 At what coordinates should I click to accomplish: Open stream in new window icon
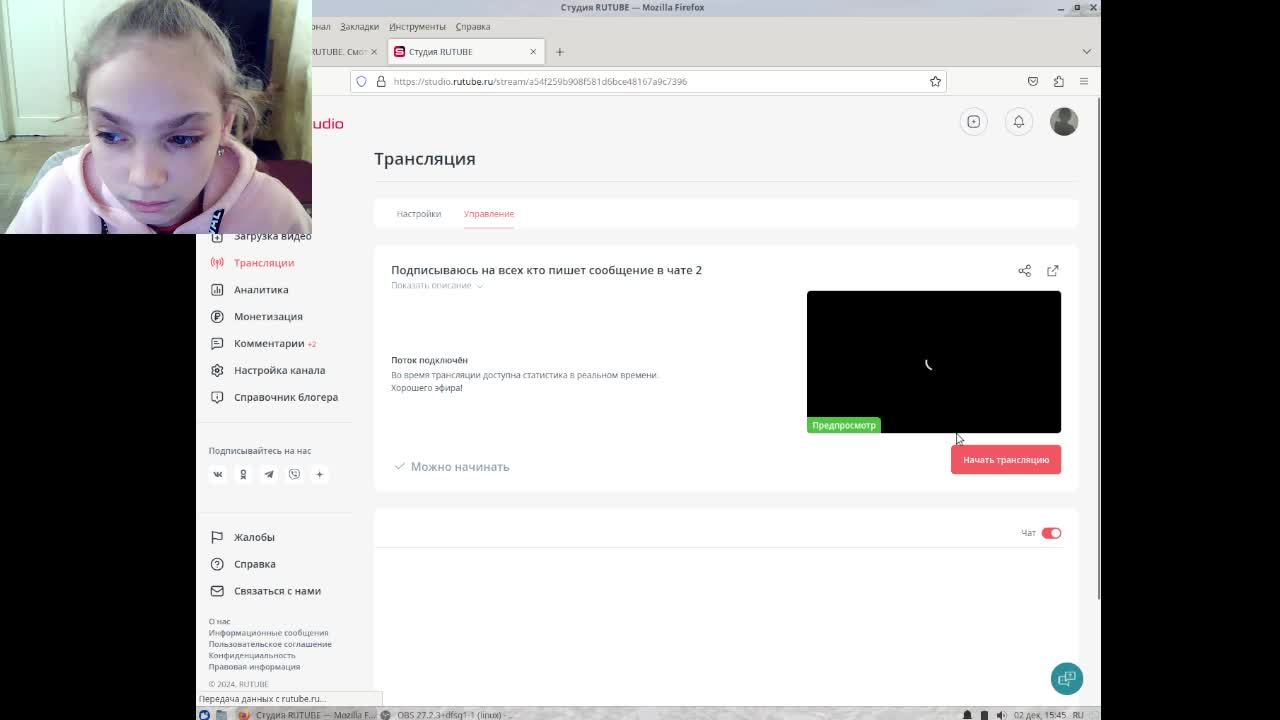[1053, 271]
